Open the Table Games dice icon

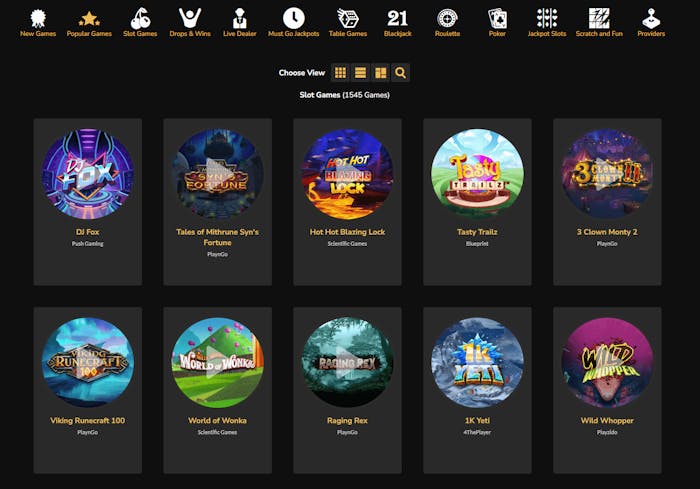tap(348, 18)
